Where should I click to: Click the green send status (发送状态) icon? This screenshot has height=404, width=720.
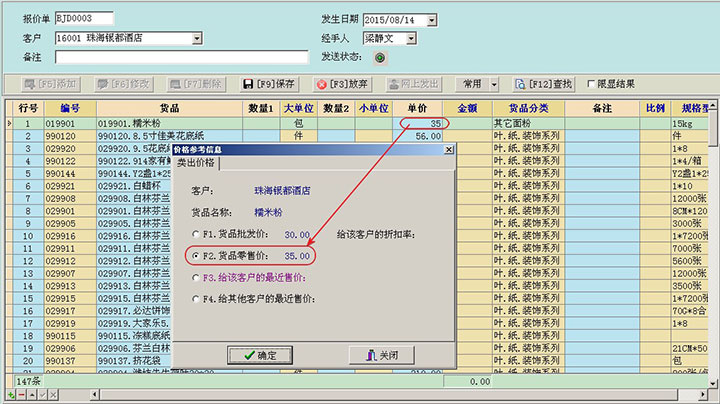(x=379, y=58)
